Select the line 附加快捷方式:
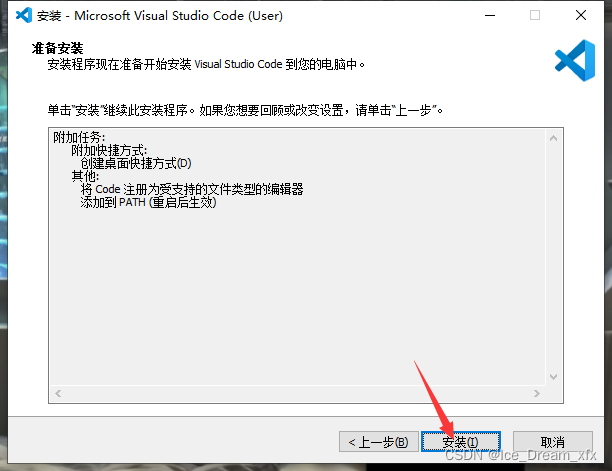The height and width of the screenshot is (471, 612). [109, 150]
